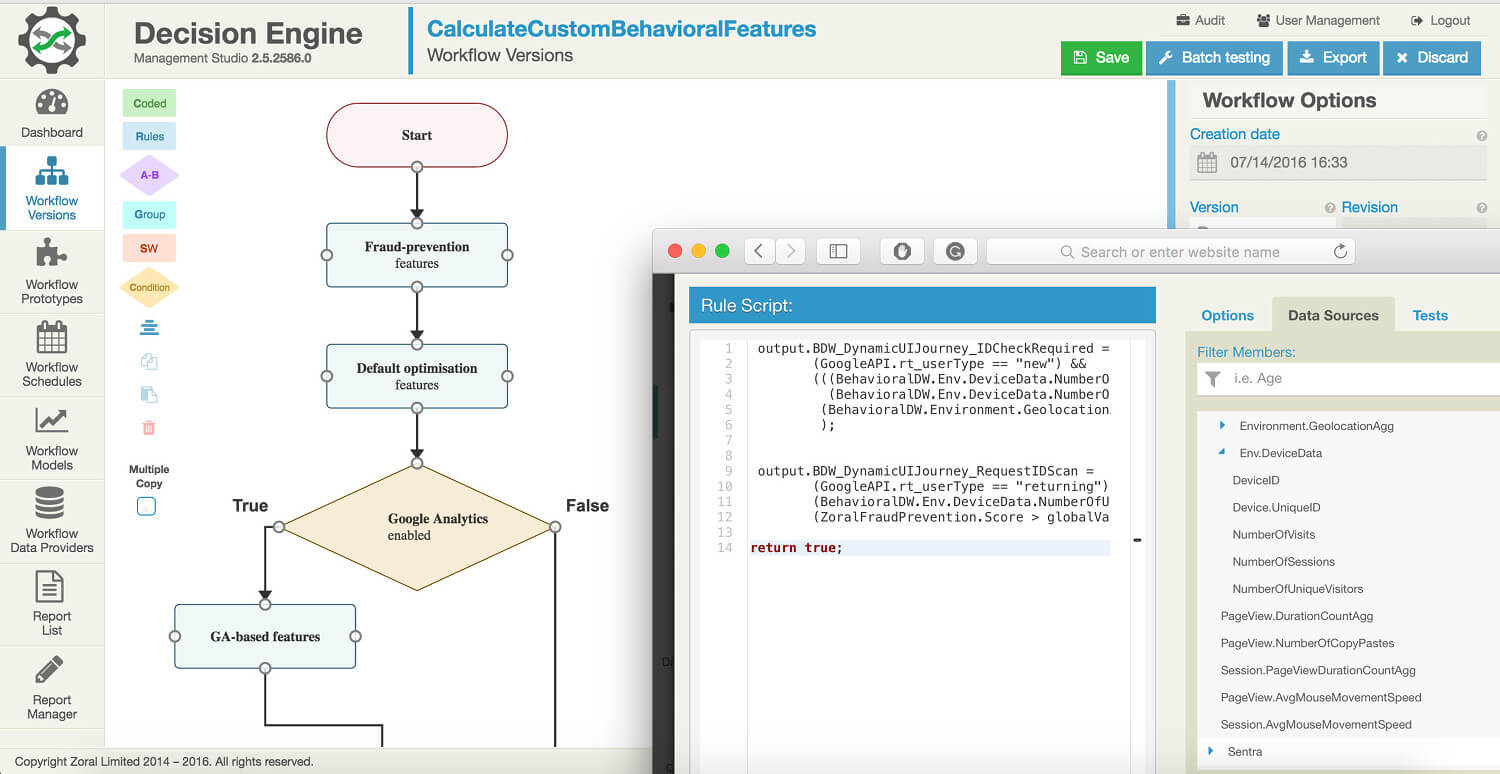Switch to the Options tab

pyautogui.click(x=1227, y=315)
